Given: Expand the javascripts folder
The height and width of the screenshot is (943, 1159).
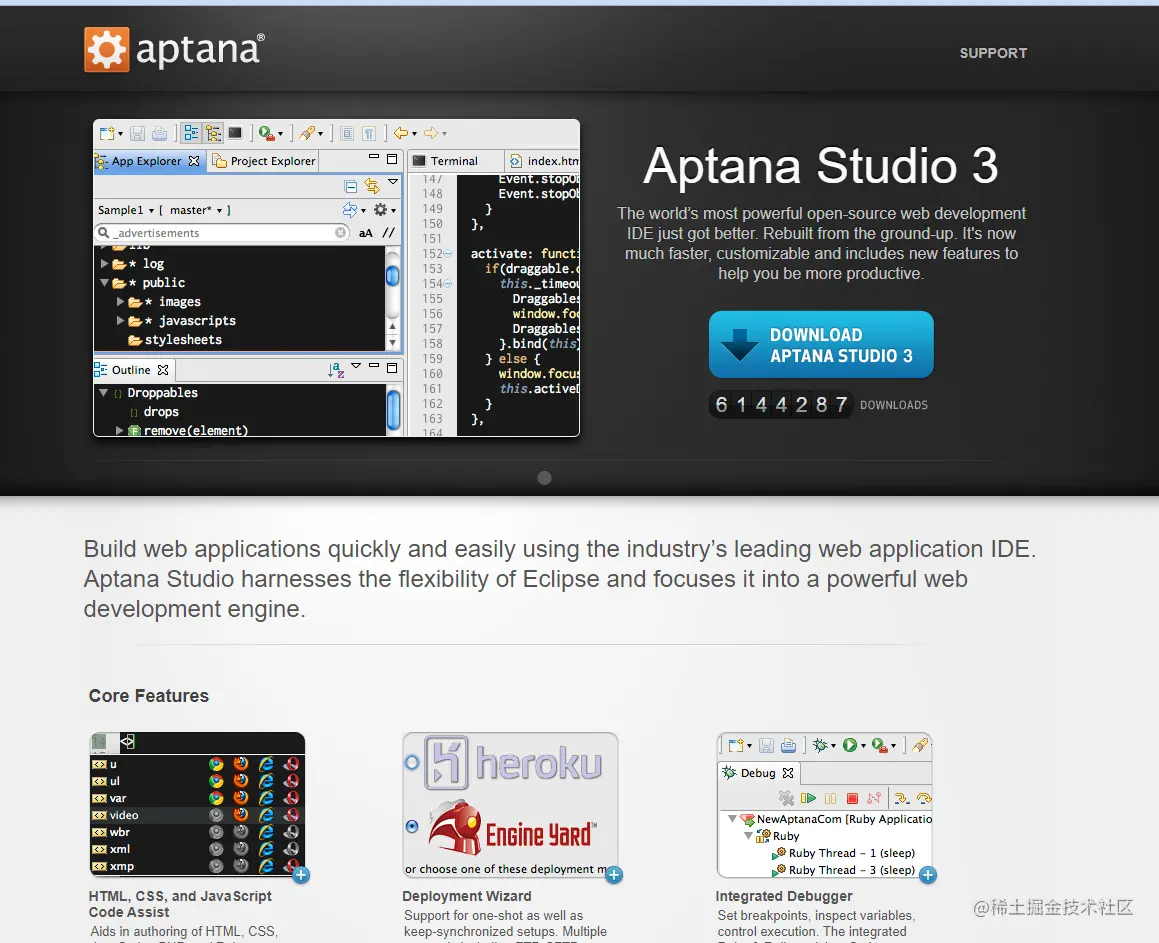Looking at the screenshot, I should (120, 321).
